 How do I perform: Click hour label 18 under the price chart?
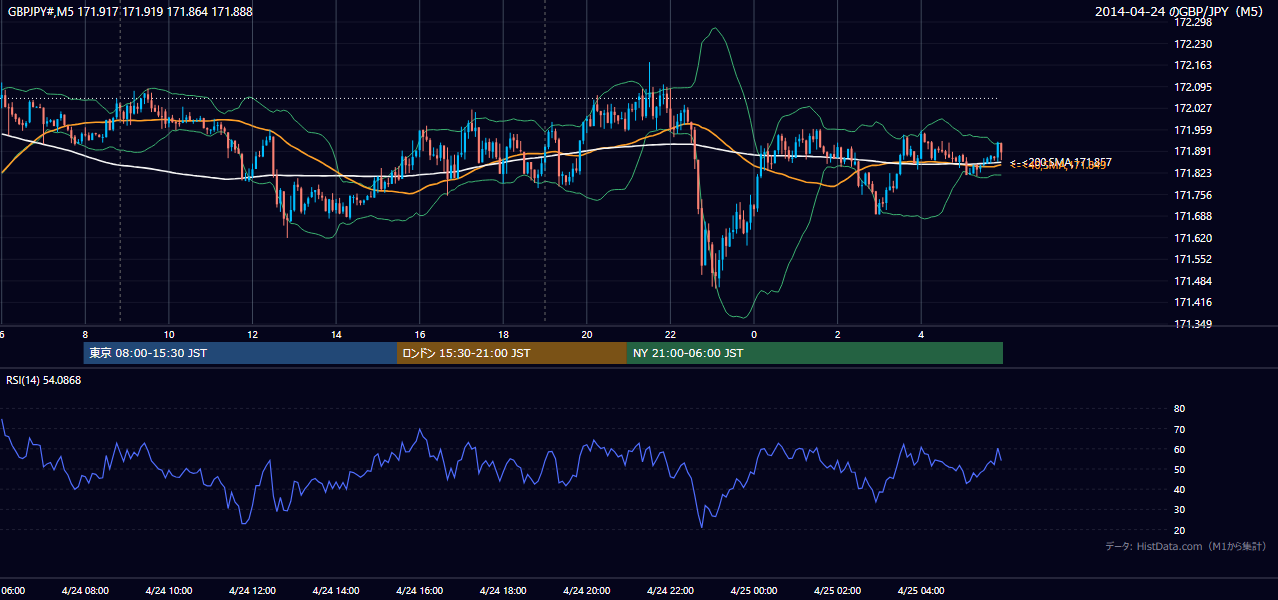pyautogui.click(x=504, y=335)
